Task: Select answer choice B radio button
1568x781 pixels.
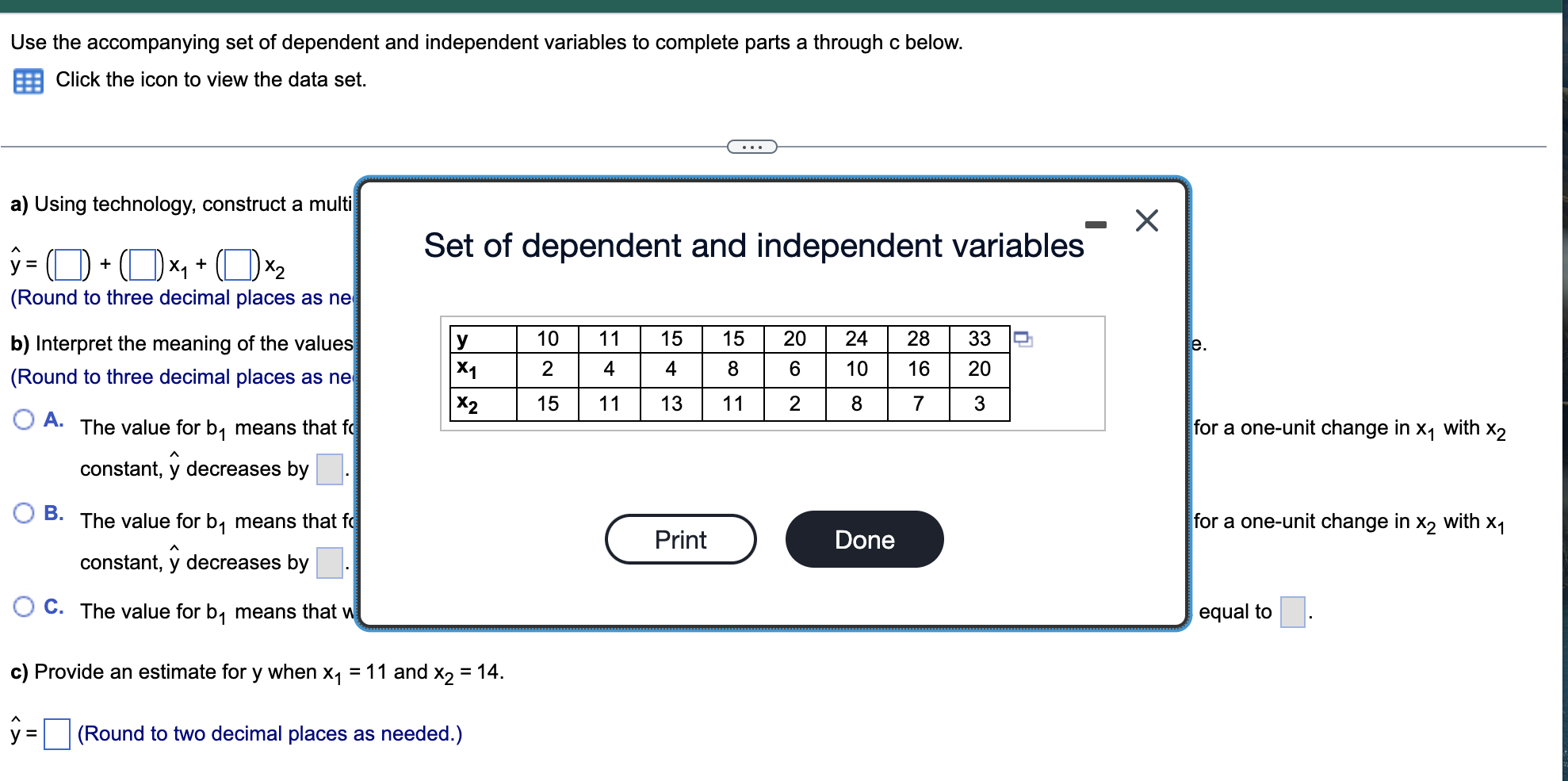Action: (25, 513)
